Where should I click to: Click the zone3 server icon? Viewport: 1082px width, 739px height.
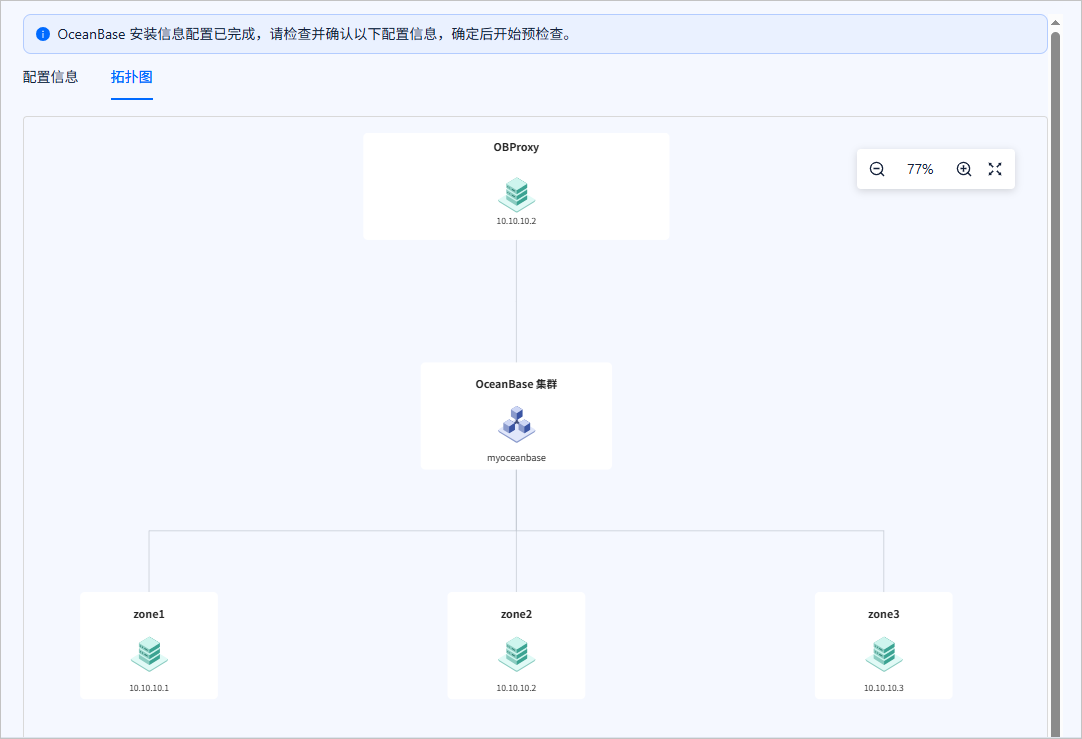(x=884, y=654)
